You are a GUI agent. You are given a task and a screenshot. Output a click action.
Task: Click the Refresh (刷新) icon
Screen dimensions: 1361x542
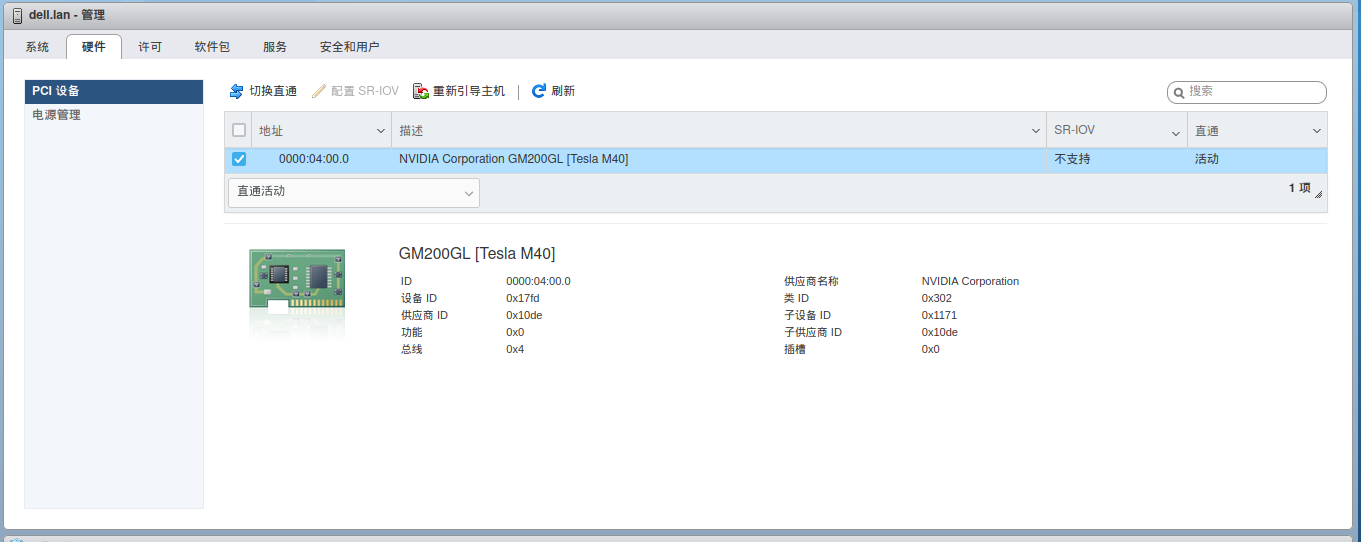[539, 91]
